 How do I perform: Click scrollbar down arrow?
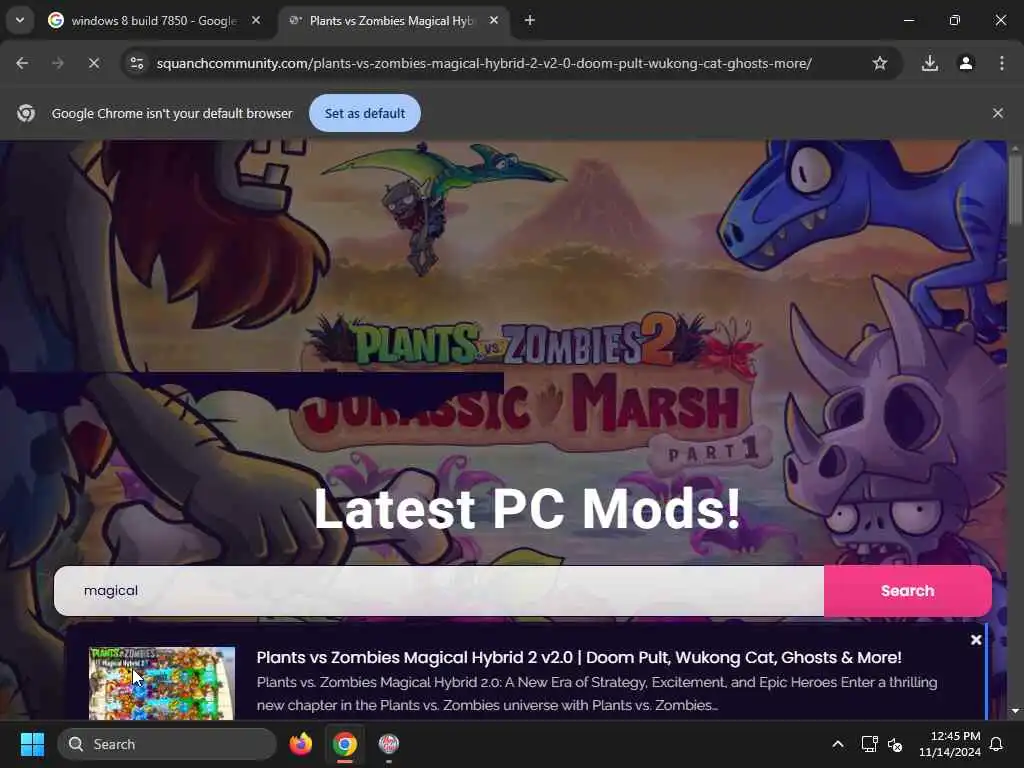[x=1015, y=711]
